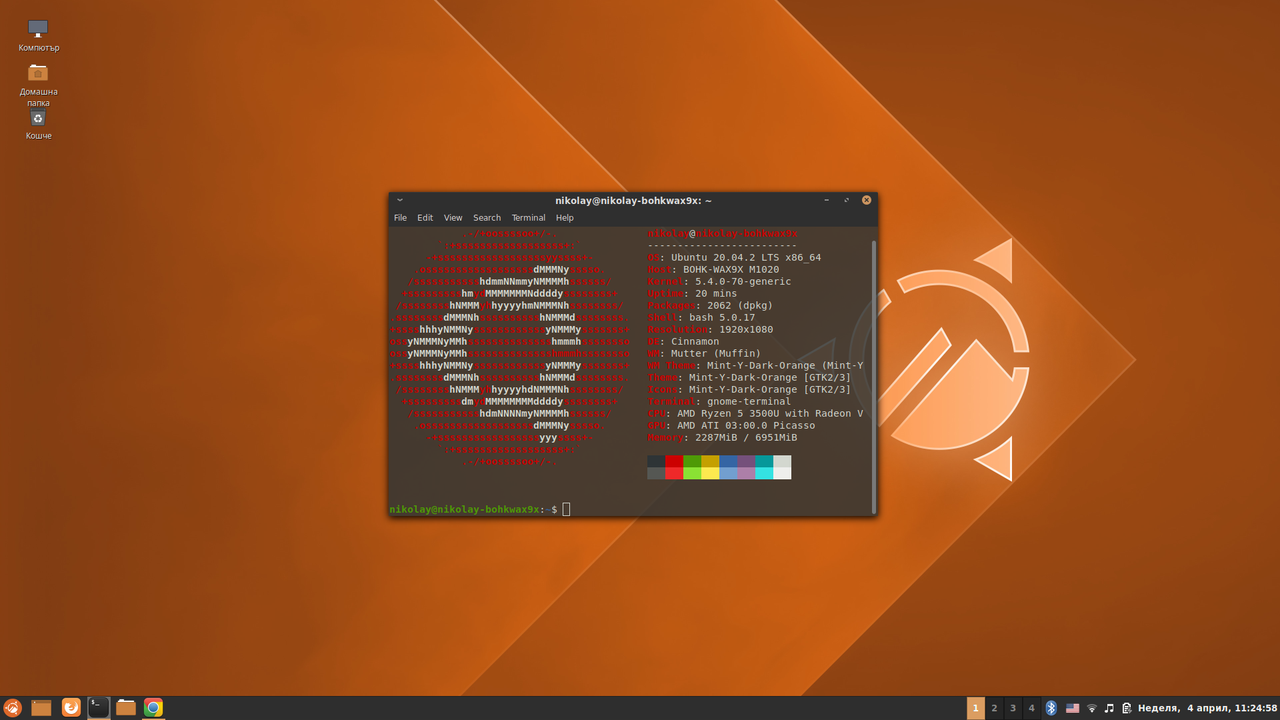The image size is (1280, 720).
Task: Click the 'gnome-terminal' text
Action: point(749,401)
